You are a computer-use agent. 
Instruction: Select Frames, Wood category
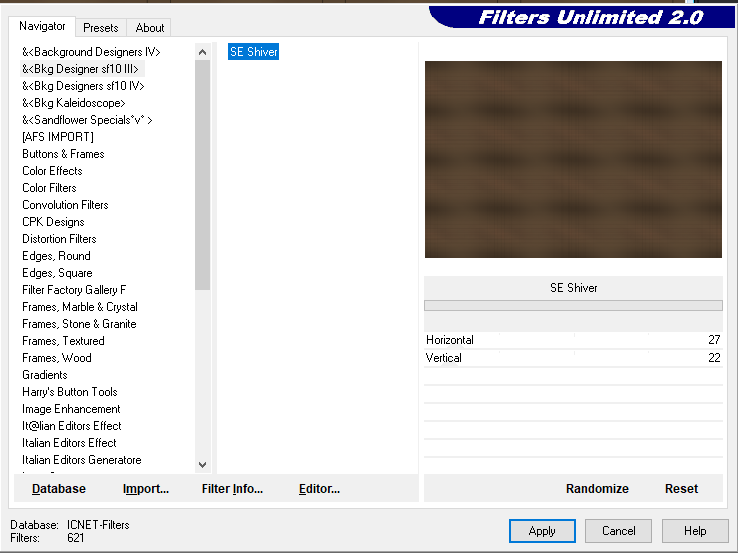click(56, 358)
